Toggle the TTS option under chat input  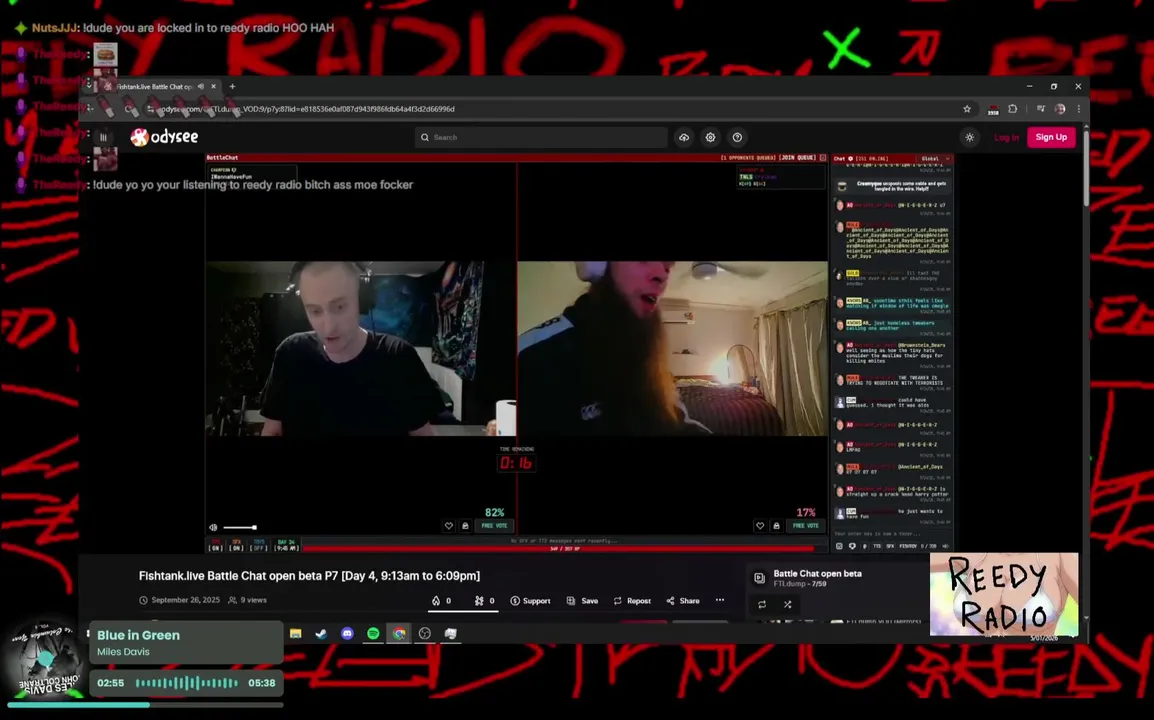(877, 546)
